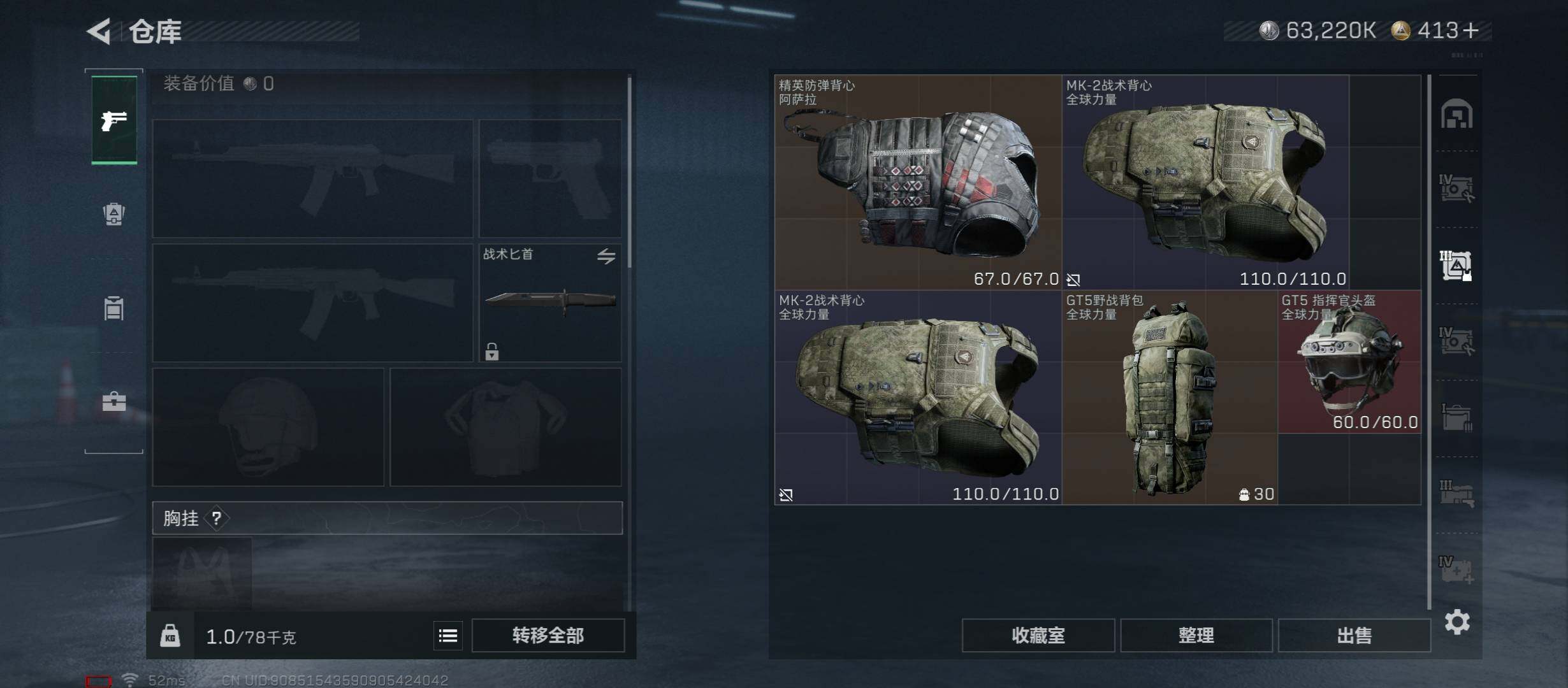Click the lock icon under the tactical knife

491,351
